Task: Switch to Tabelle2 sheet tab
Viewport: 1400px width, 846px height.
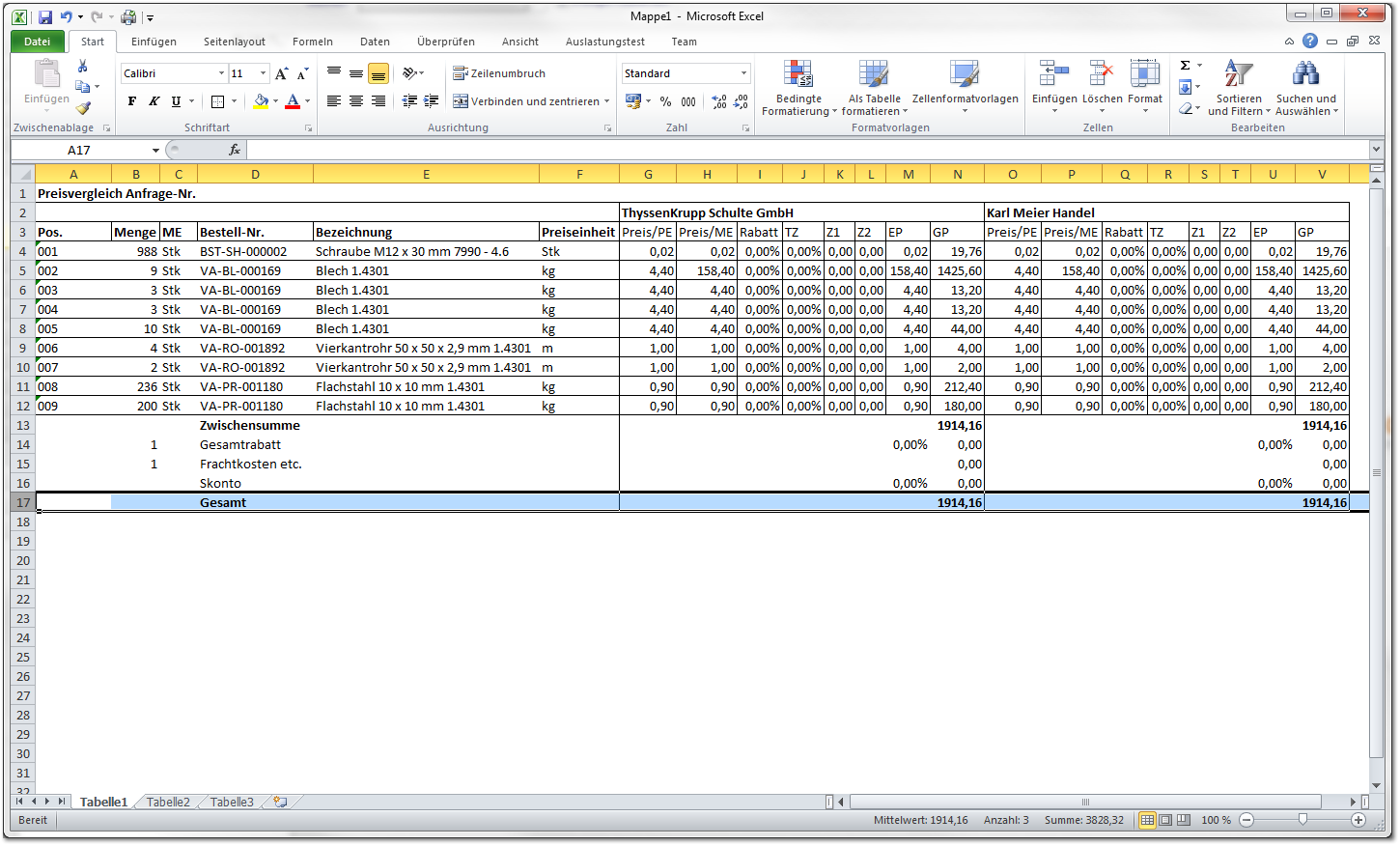Action: tap(168, 802)
